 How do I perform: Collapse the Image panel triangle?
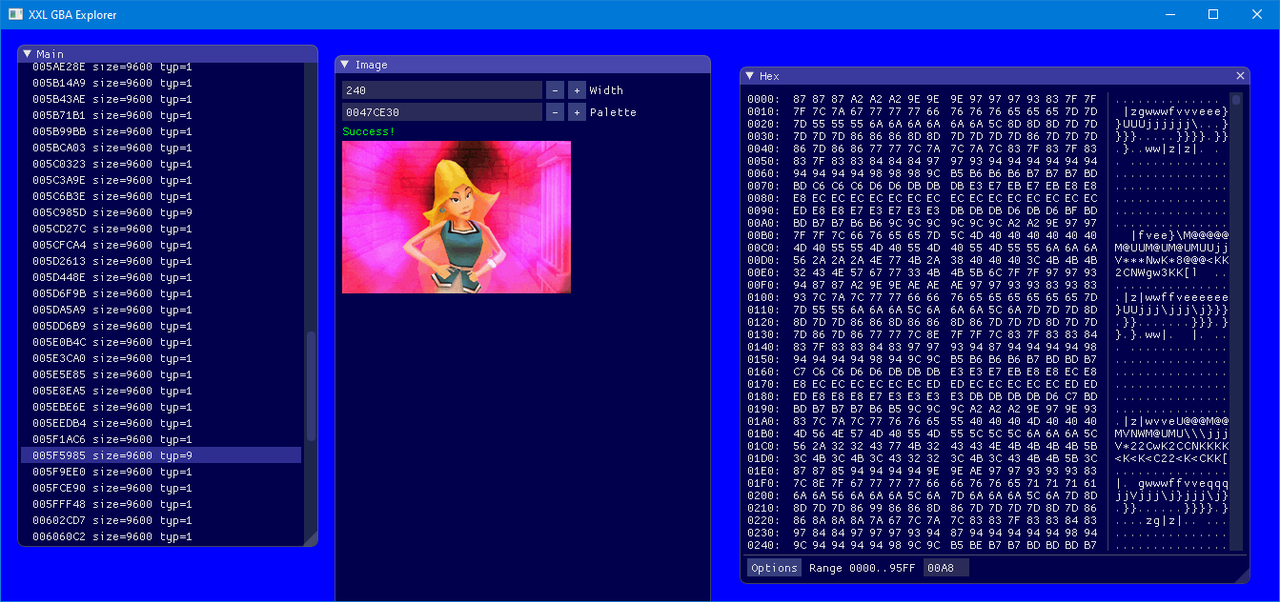tap(345, 65)
